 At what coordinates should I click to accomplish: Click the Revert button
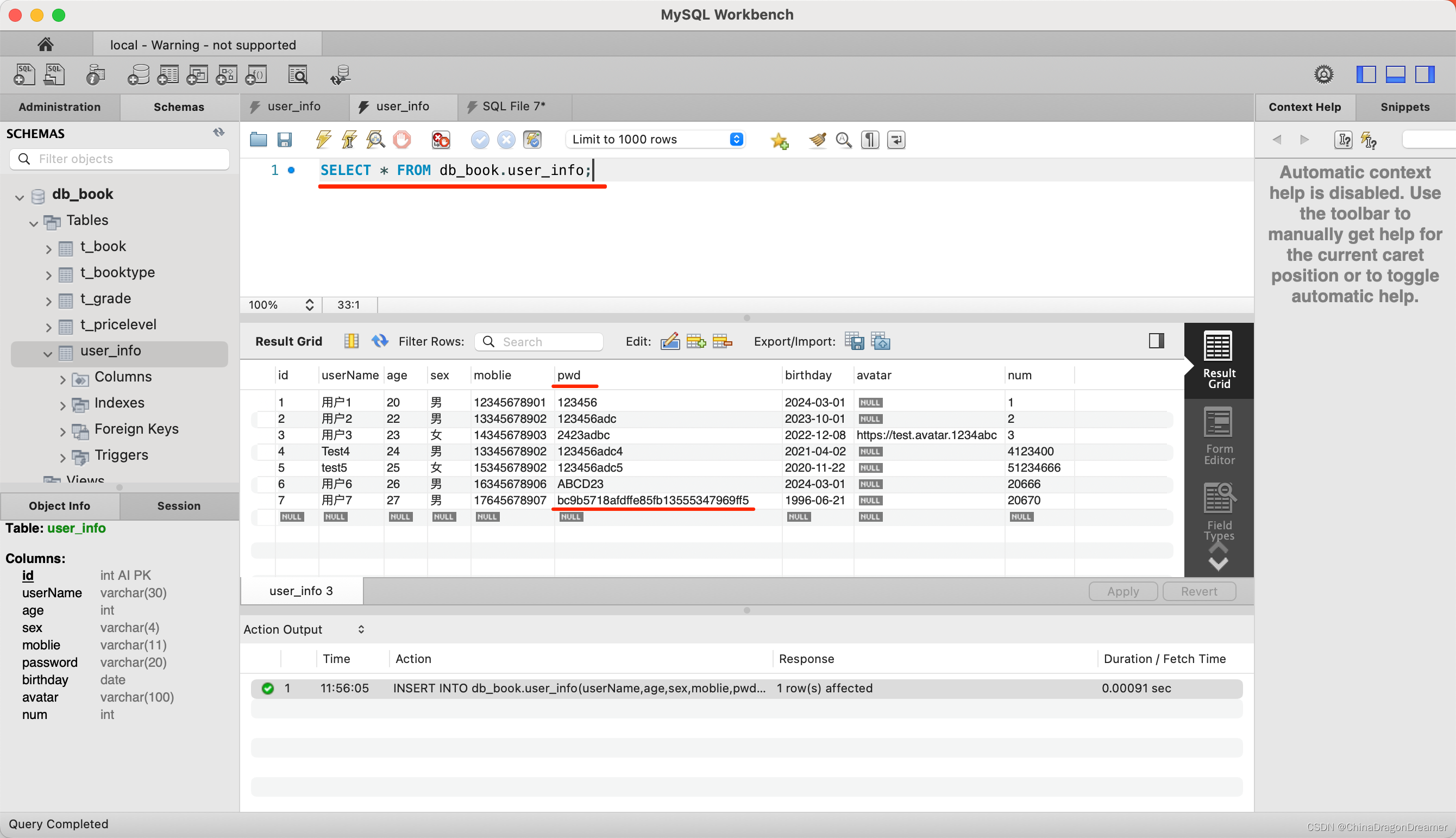click(x=1198, y=592)
